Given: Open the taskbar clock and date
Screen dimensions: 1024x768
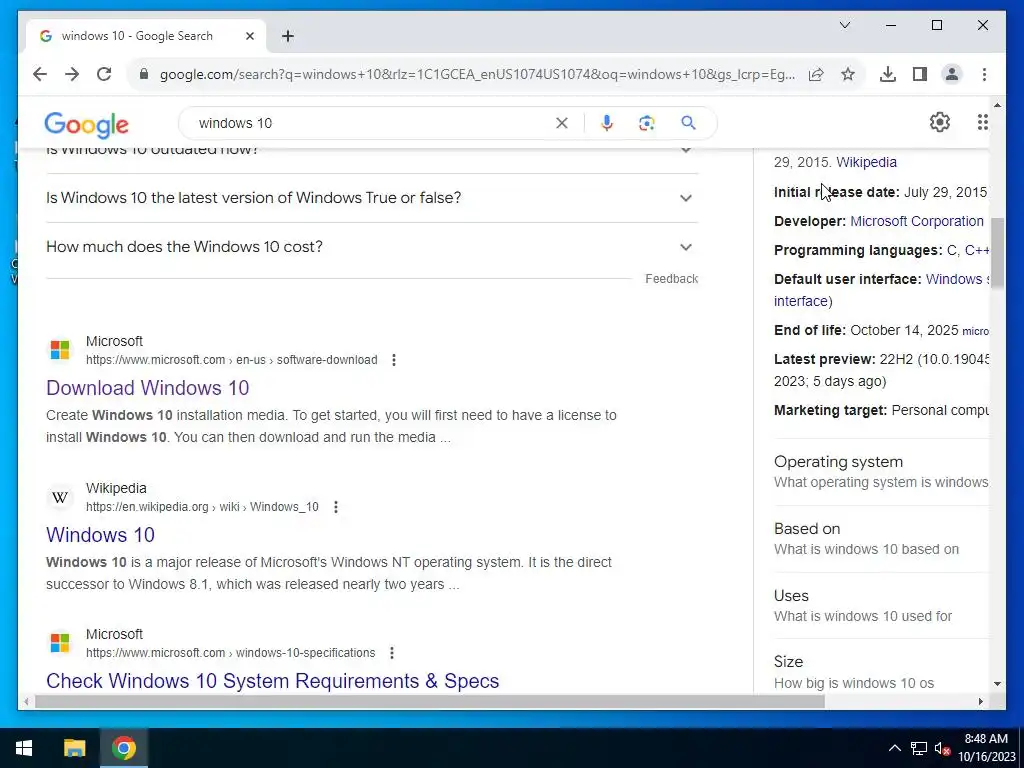Looking at the screenshot, I should click(x=986, y=748).
